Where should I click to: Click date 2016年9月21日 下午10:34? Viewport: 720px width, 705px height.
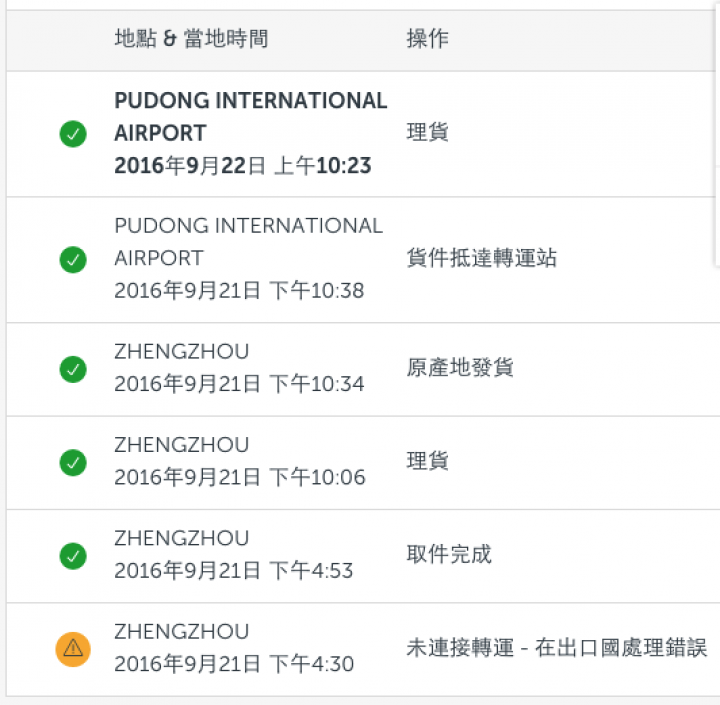pyautogui.click(x=239, y=384)
